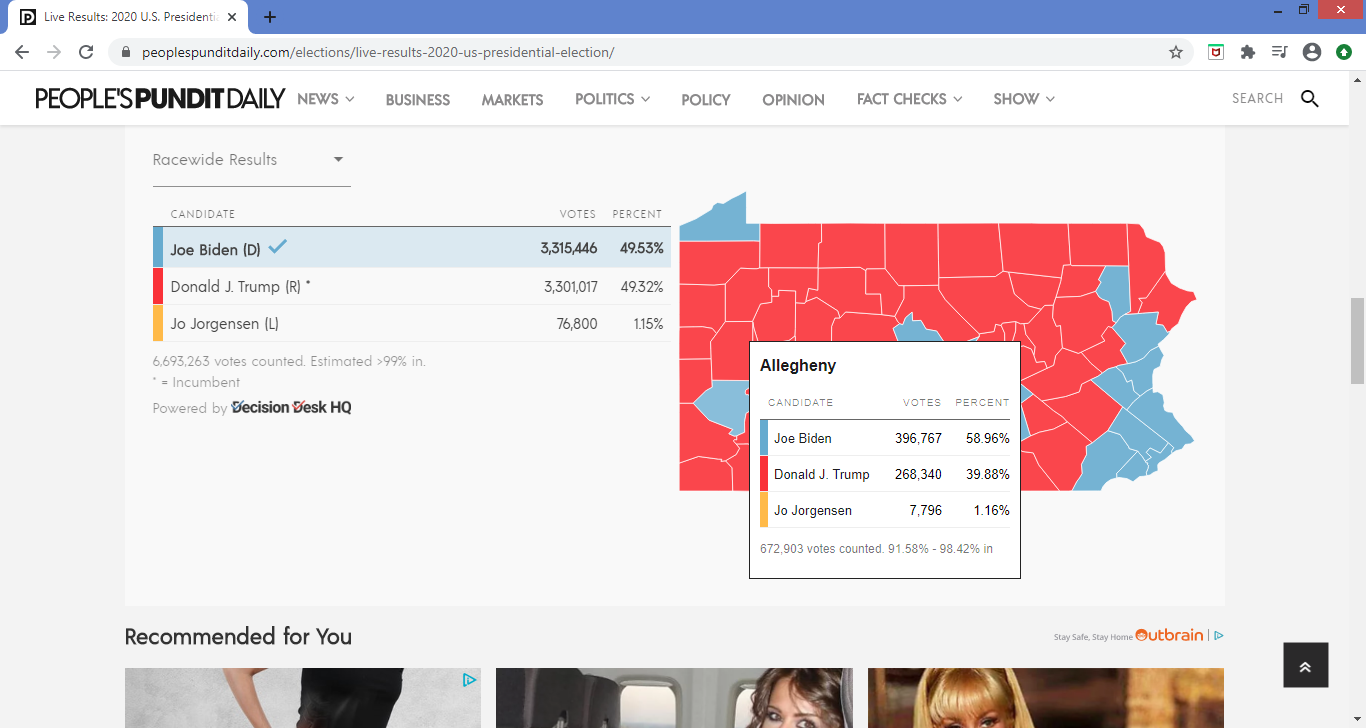The height and width of the screenshot is (728, 1366).
Task: Click the Outbrain logo link
Action: [1169, 635]
